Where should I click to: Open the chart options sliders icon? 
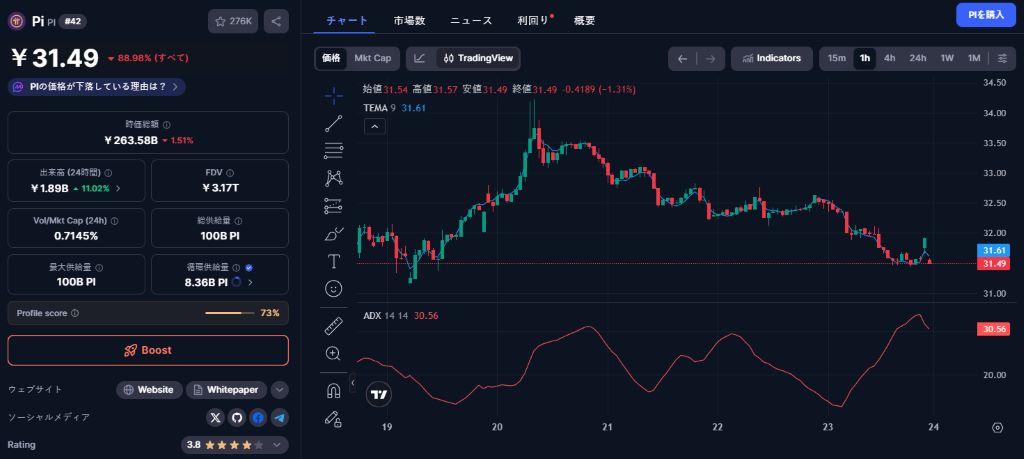(1002, 59)
